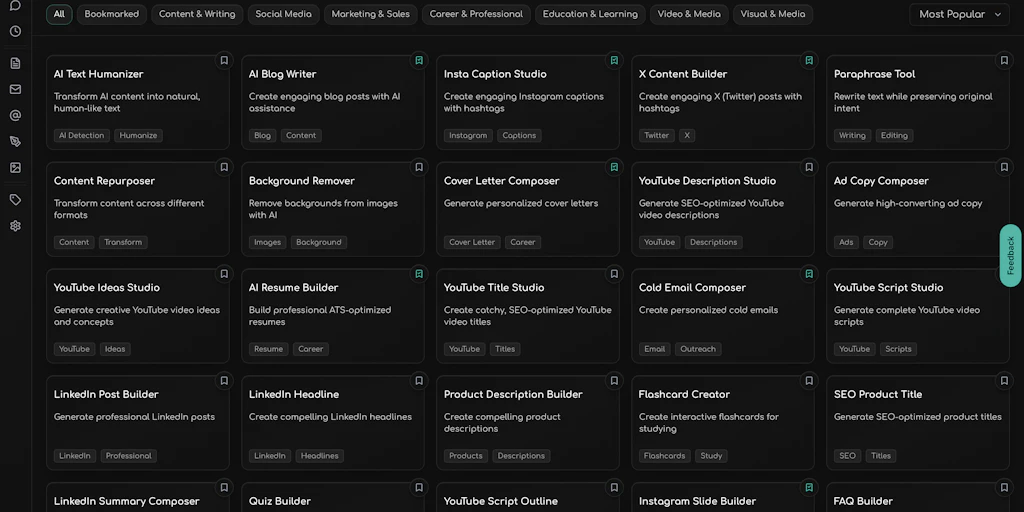Remove bookmark from X Content Builder
1024x512 pixels.
pos(809,61)
